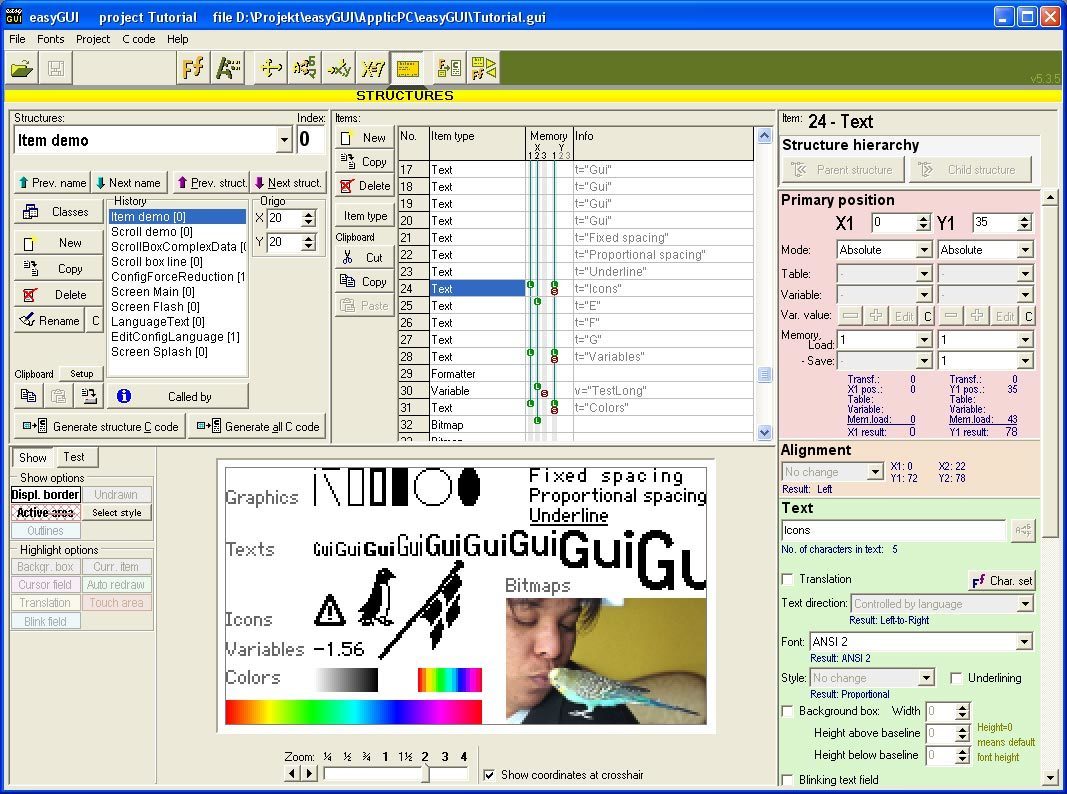The height and width of the screenshot is (794, 1067).
Task: Enable the Background box checkbox
Action: click(x=788, y=711)
